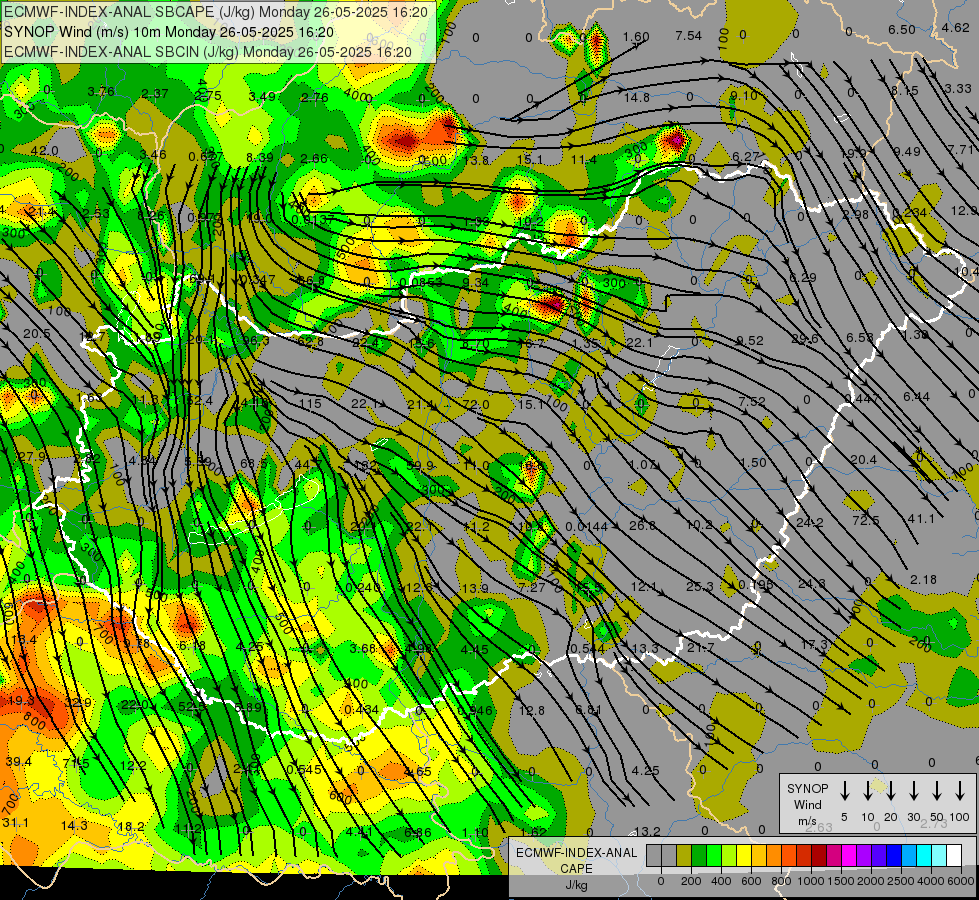Click the '1500' legend scale label
The height and width of the screenshot is (900, 979).
coord(841,881)
